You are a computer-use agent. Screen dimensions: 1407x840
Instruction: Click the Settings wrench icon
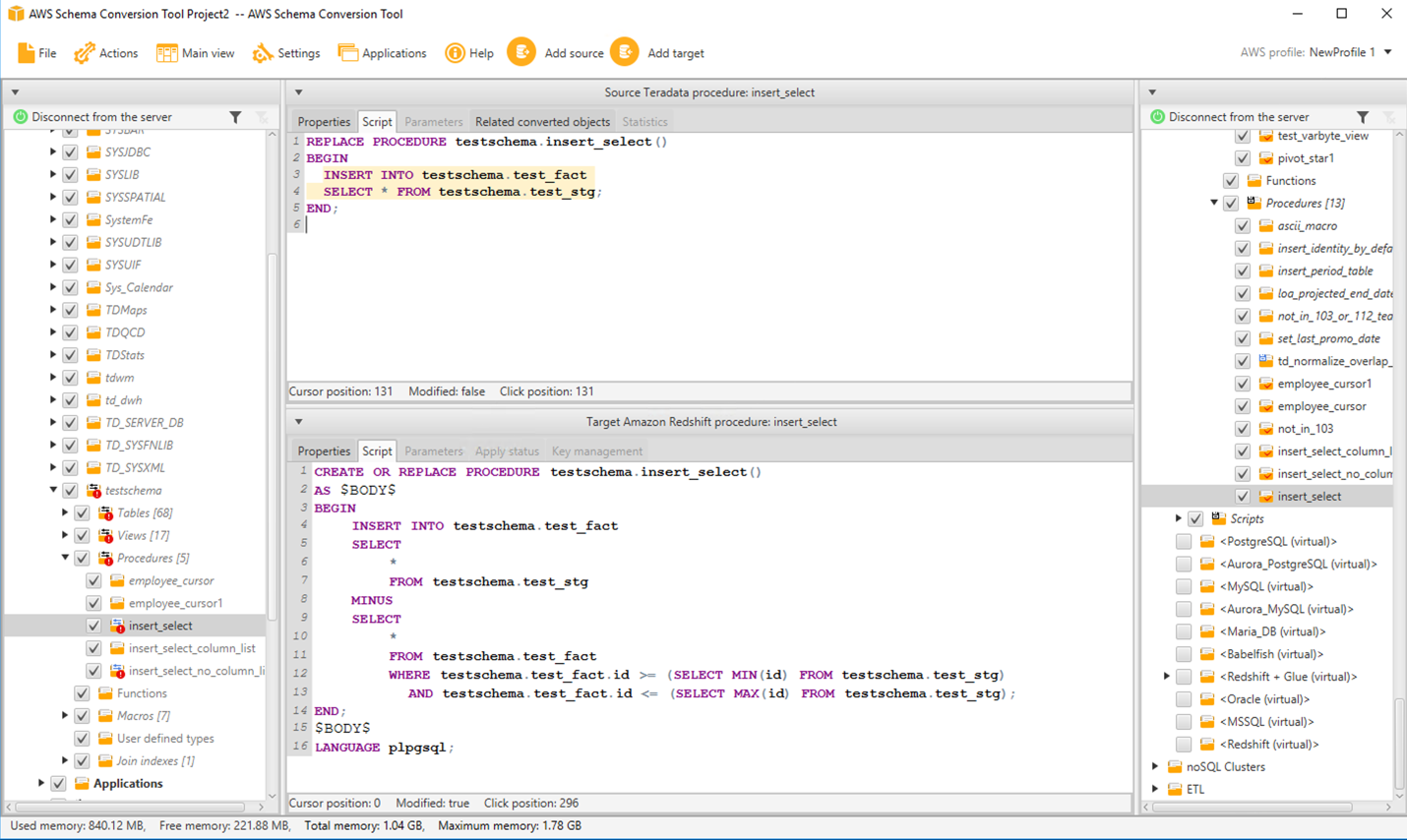263,53
